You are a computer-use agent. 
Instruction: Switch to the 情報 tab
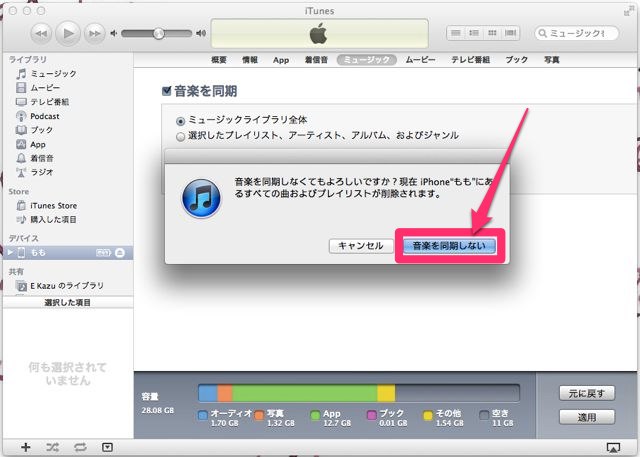(x=250, y=60)
